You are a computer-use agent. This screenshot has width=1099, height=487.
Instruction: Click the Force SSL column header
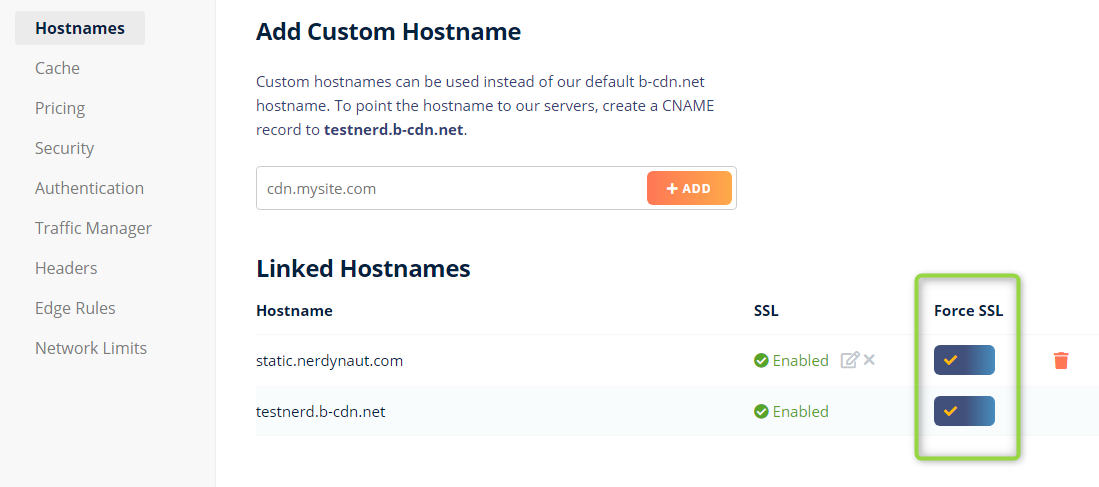pyautogui.click(x=969, y=310)
